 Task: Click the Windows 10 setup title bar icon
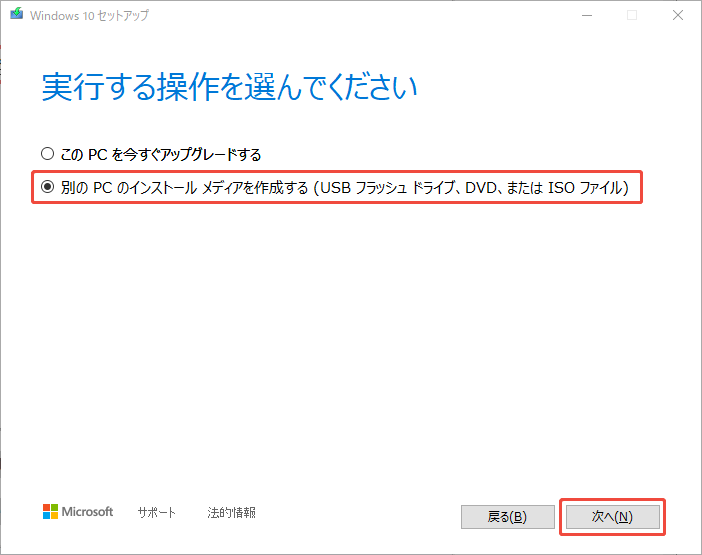[17, 14]
